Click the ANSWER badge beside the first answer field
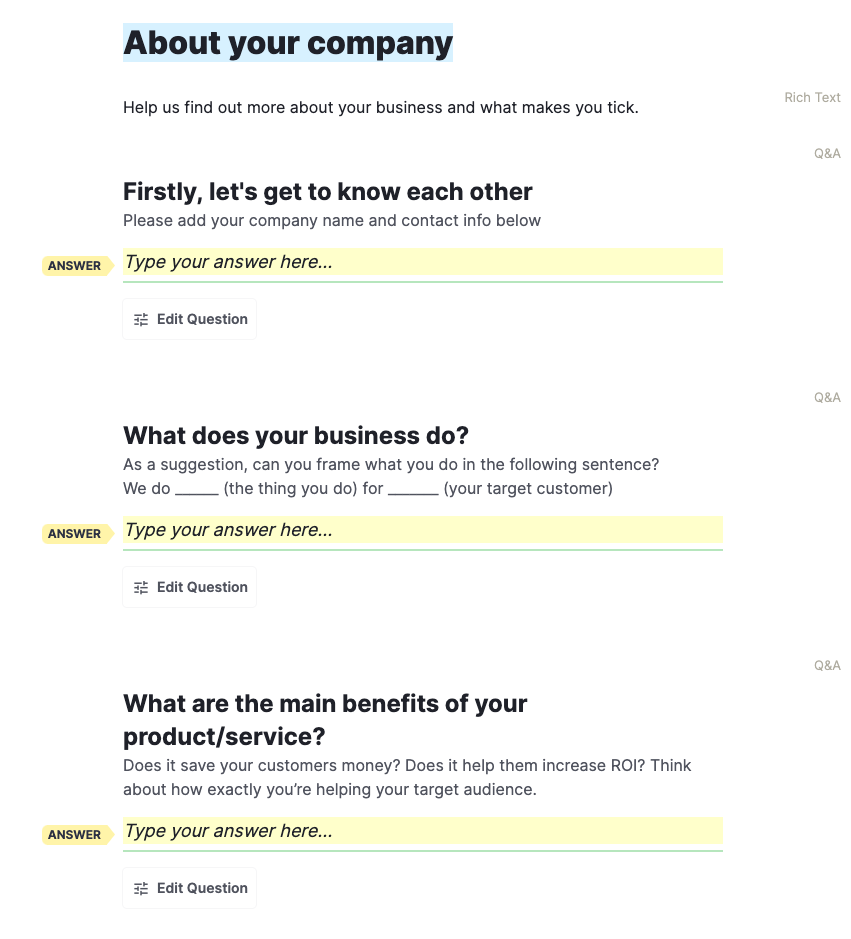851x939 pixels. tap(75, 265)
